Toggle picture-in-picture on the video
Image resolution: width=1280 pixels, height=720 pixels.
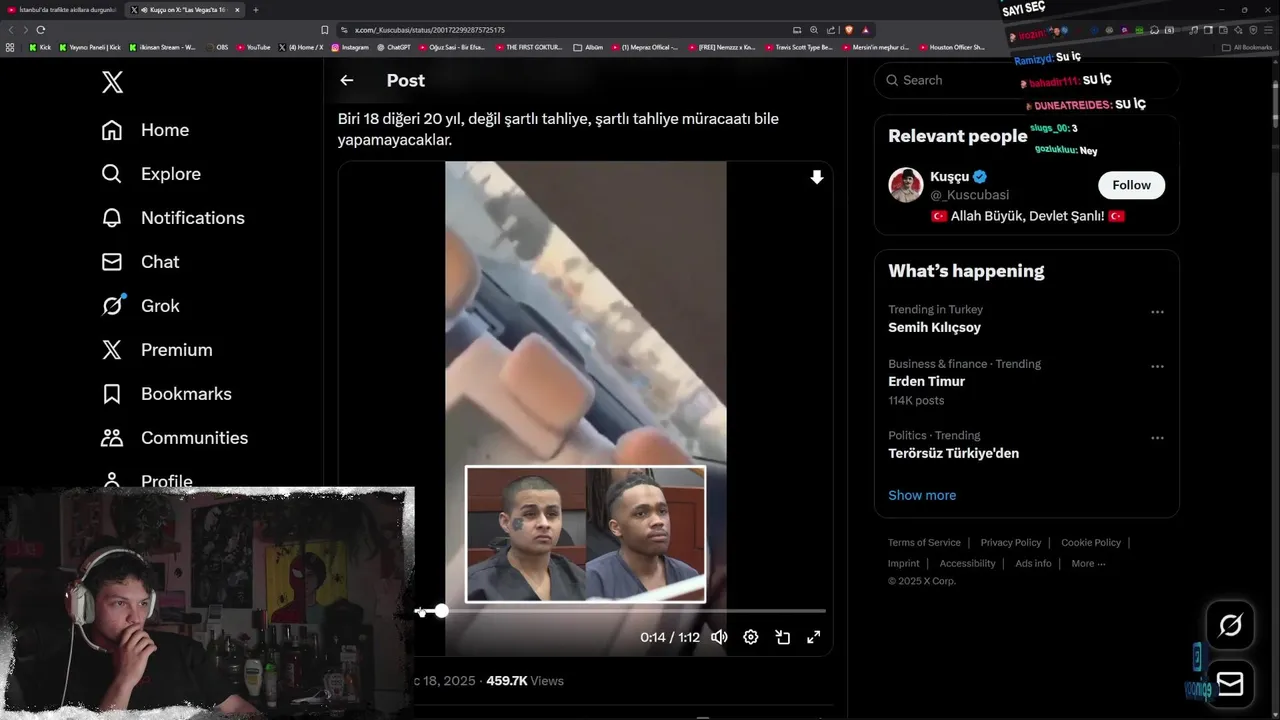[x=783, y=637]
